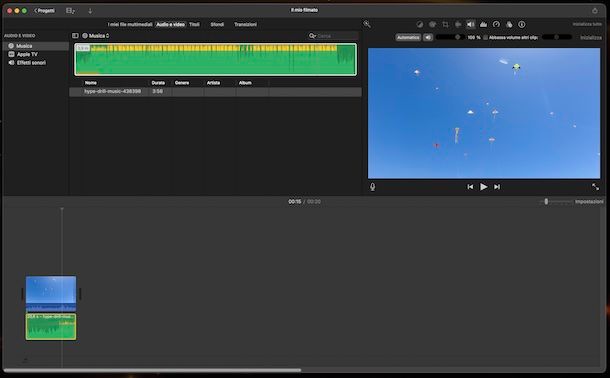This screenshot has height=378, width=610.
Task: Sort by the Nome column header
Action: tap(91, 83)
